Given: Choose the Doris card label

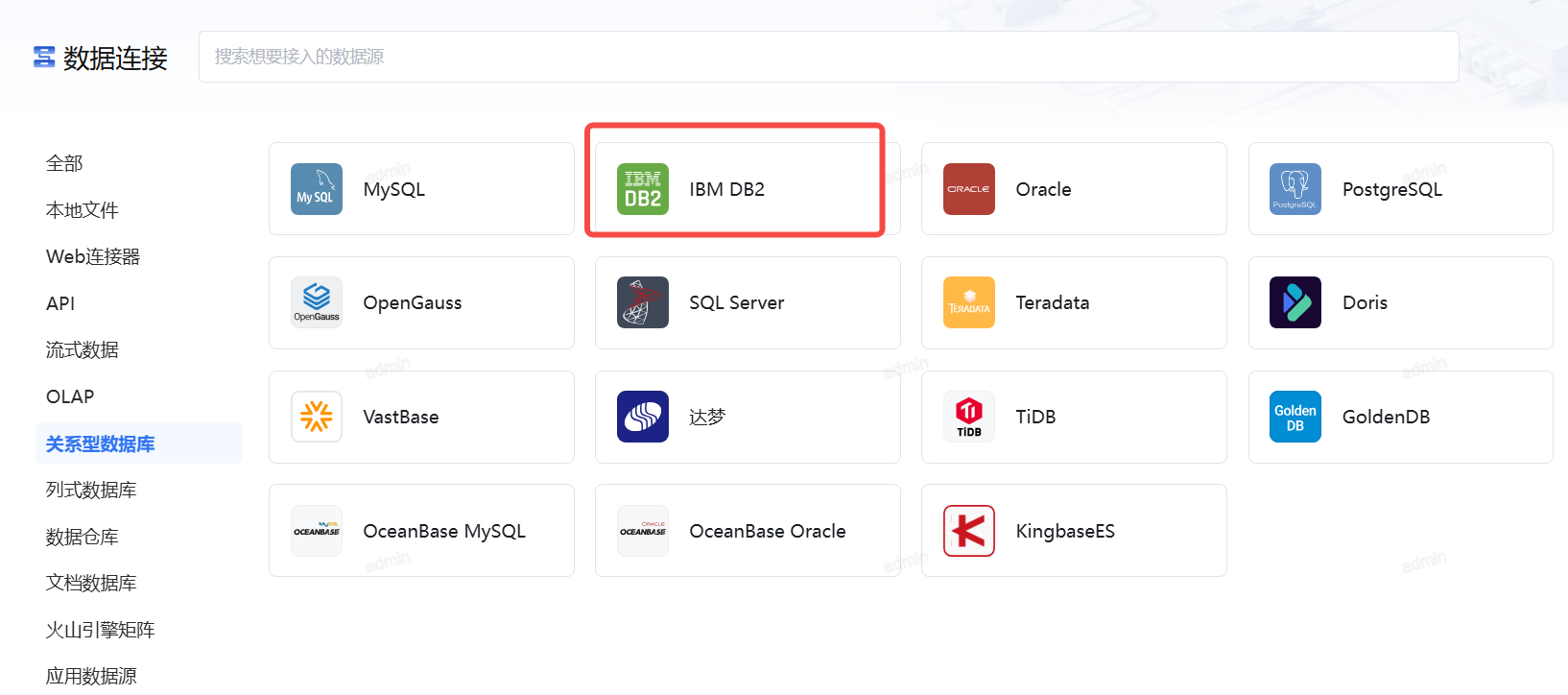Looking at the screenshot, I should (x=1366, y=302).
